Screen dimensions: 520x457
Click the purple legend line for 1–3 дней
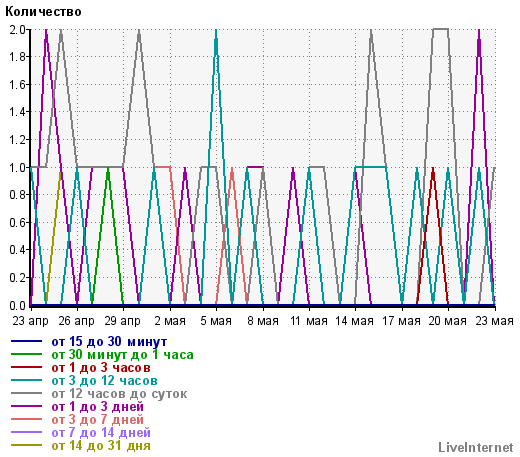26,406
